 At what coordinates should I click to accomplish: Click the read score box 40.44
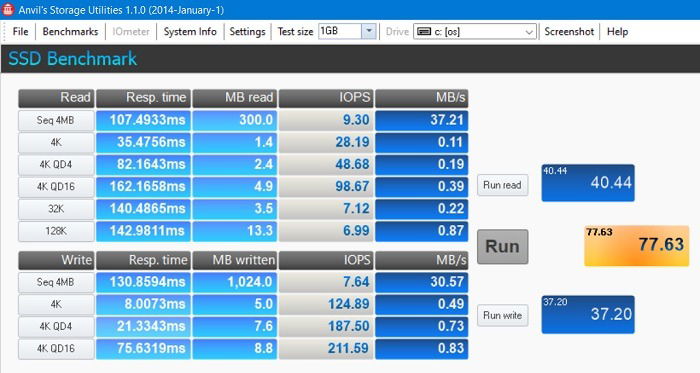pyautogui.click(x=588, y=183)
